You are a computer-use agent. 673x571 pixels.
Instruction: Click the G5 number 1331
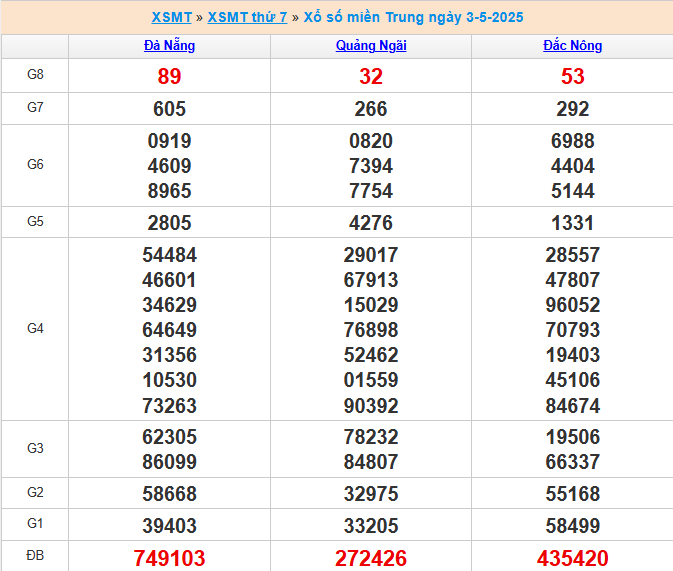point(573,223)
